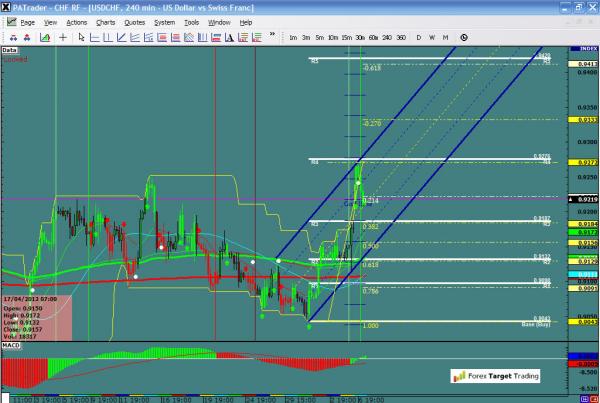Viewport: 600px width, 403px height.
Task: Click the yellow 0.9333 price label
Action: [587, 119]
